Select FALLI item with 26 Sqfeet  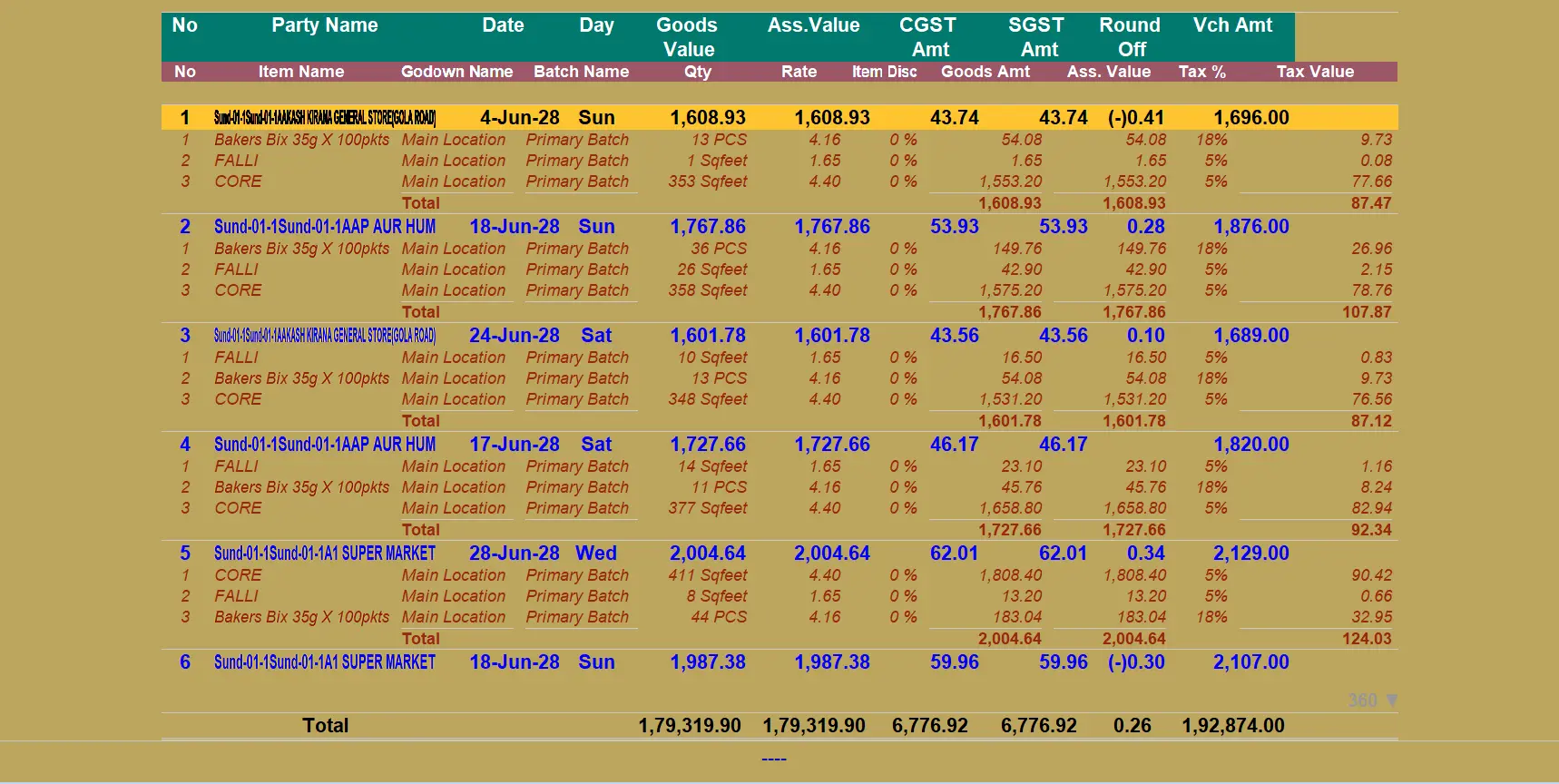coord(779,269)
